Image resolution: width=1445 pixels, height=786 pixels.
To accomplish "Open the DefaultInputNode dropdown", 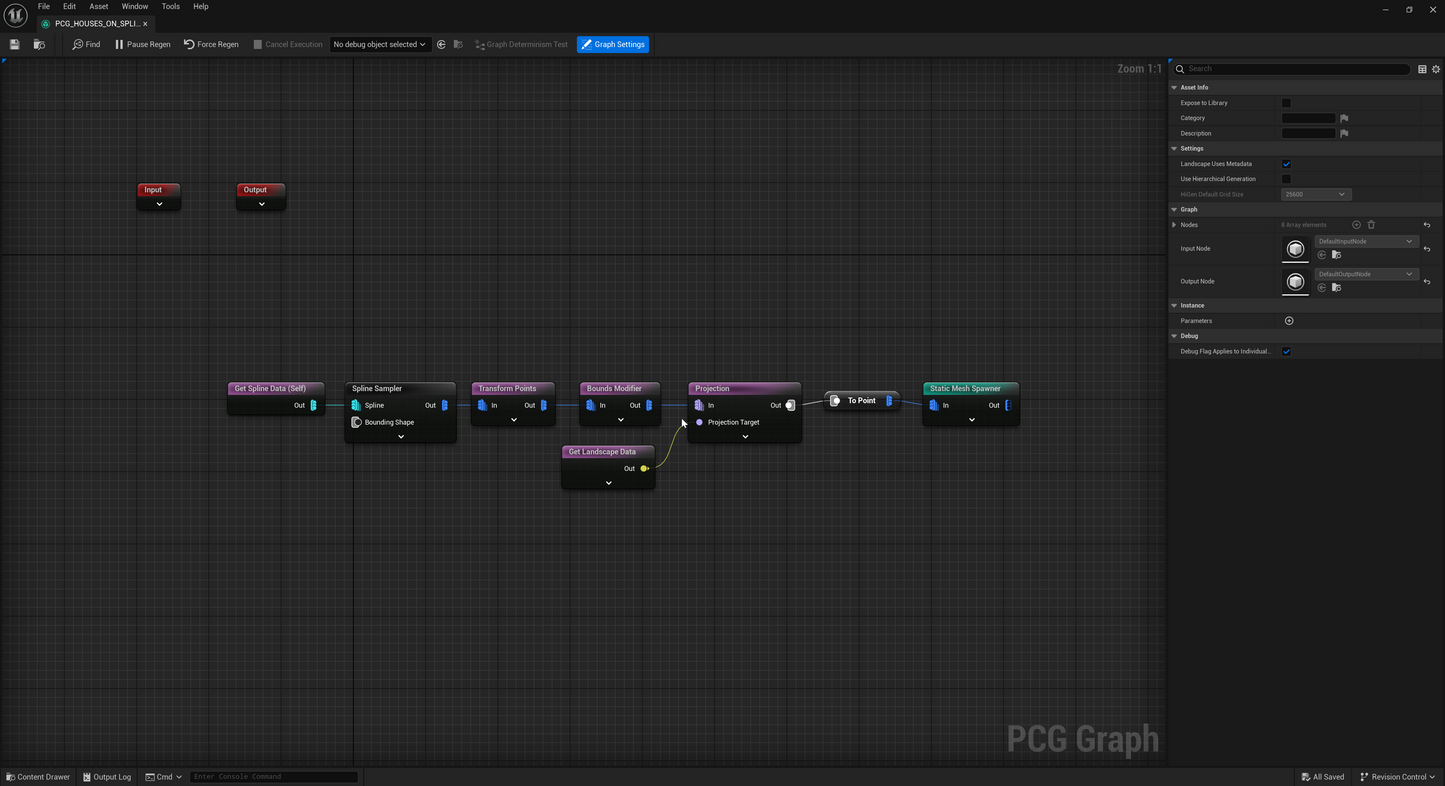I will point(1365,241).
